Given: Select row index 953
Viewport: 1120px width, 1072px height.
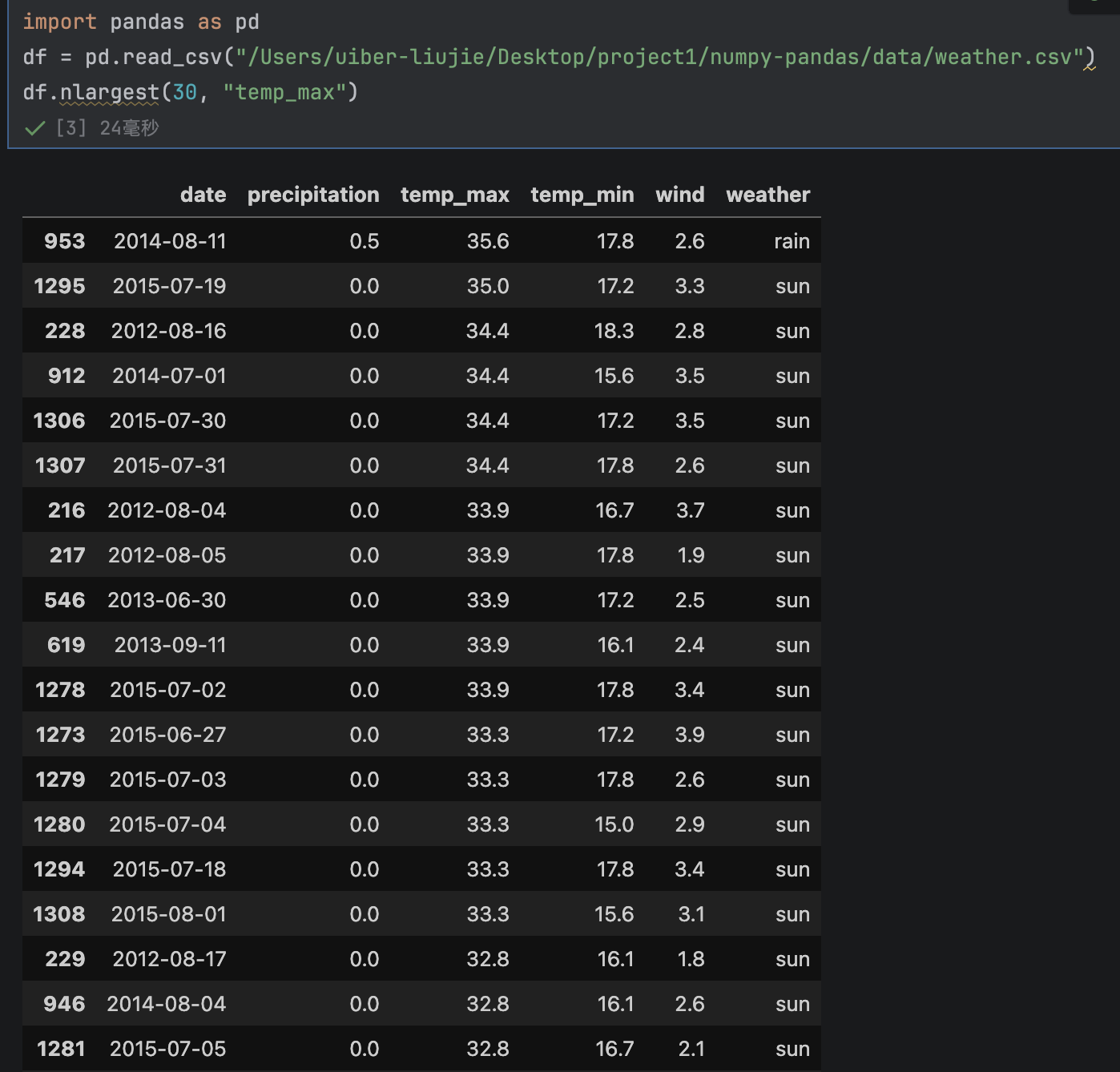Looking at the screenshot, I should coord(65,241).
